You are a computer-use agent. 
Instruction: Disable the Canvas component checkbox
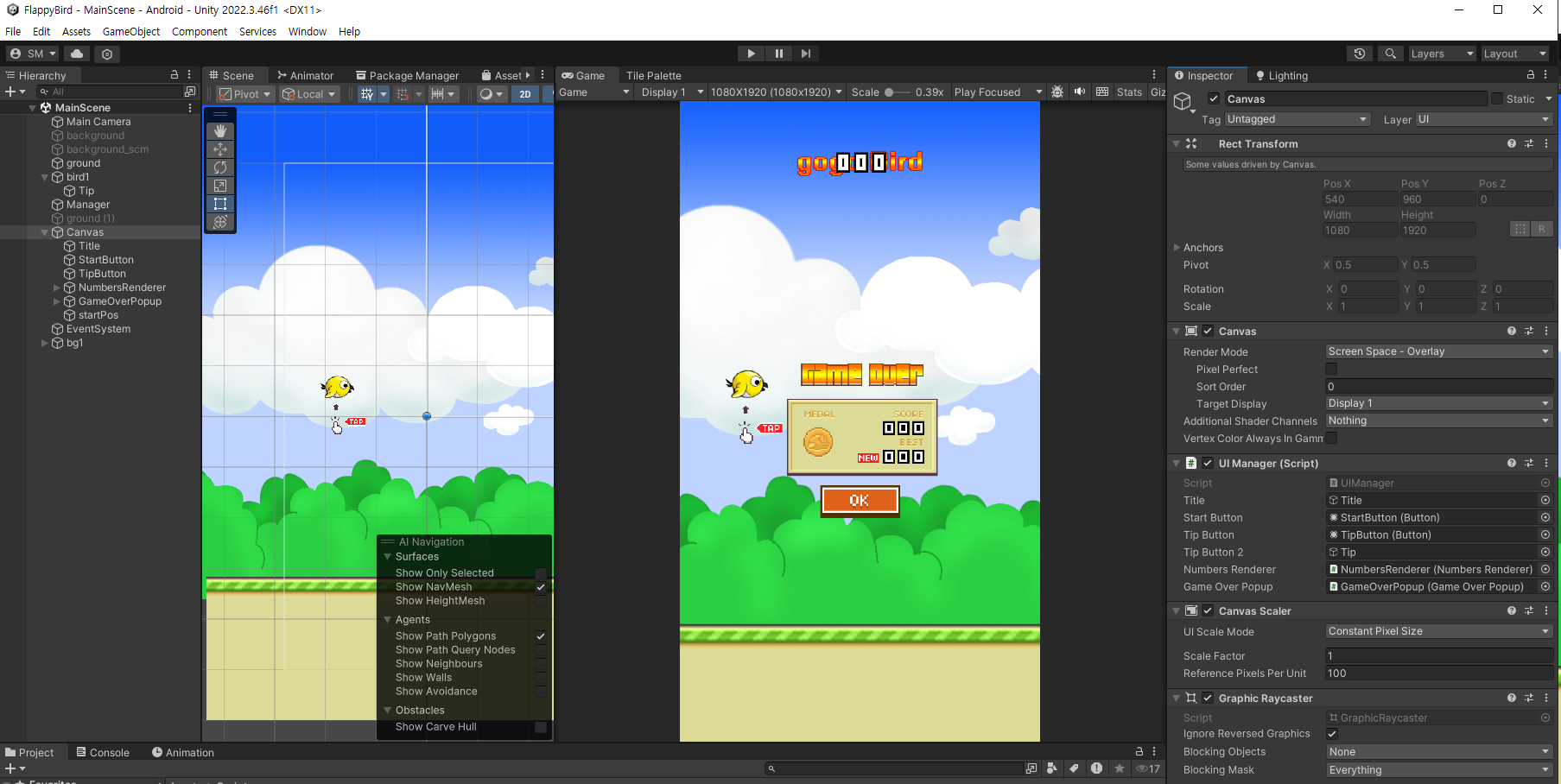[x=1208, y=332]
